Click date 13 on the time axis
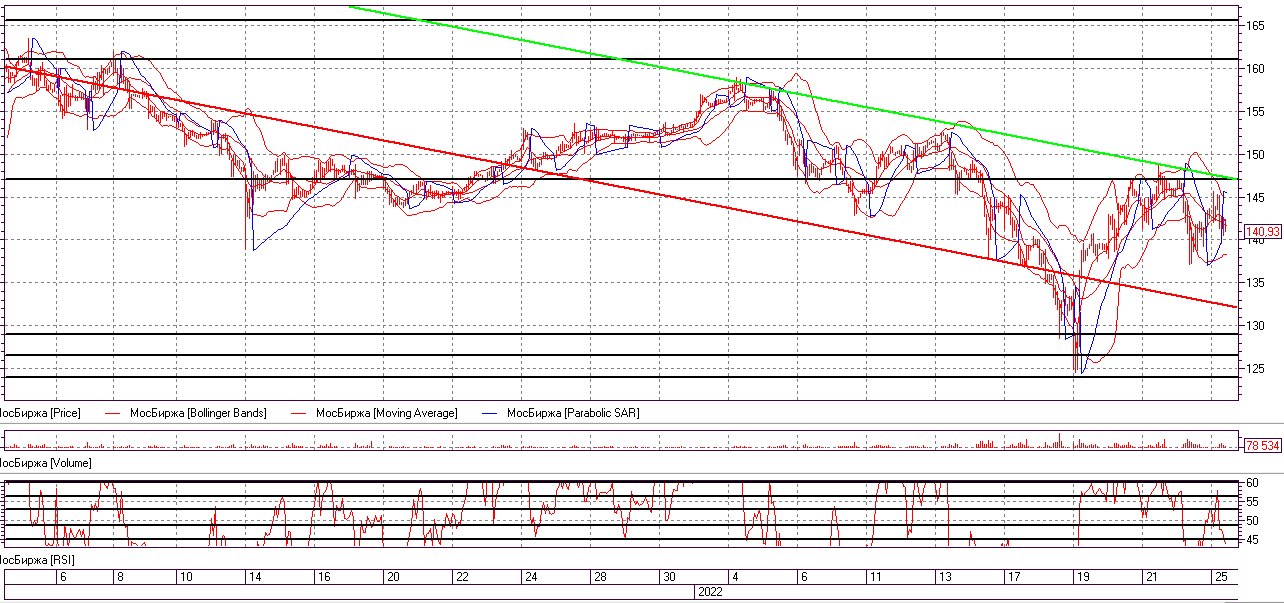 (944, 577)
